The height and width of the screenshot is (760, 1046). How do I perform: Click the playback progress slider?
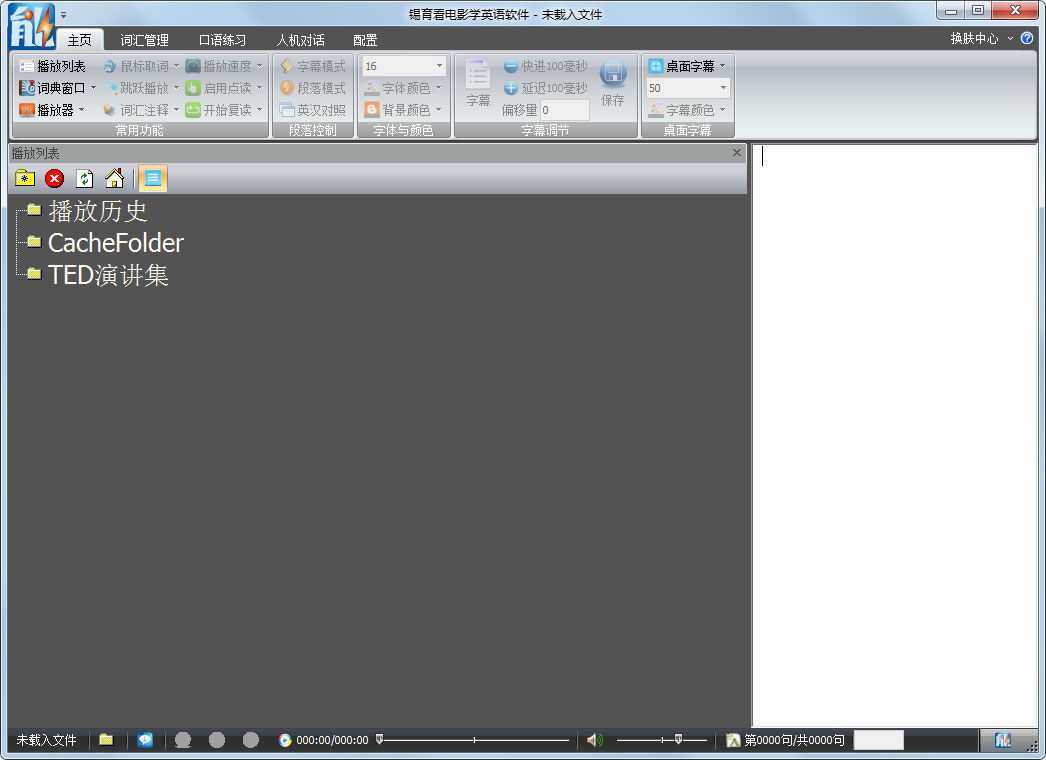coord(473,739)
